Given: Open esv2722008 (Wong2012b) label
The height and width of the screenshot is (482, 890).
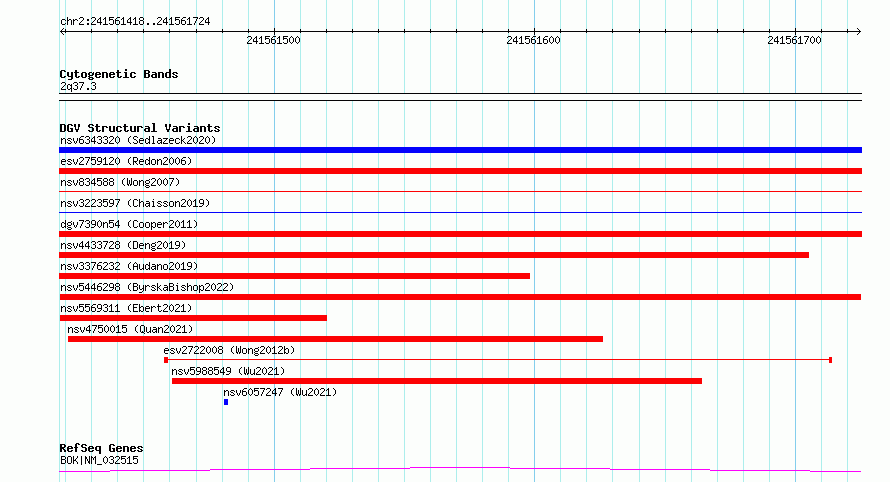Looking at the screenshot, I should 229,350.
